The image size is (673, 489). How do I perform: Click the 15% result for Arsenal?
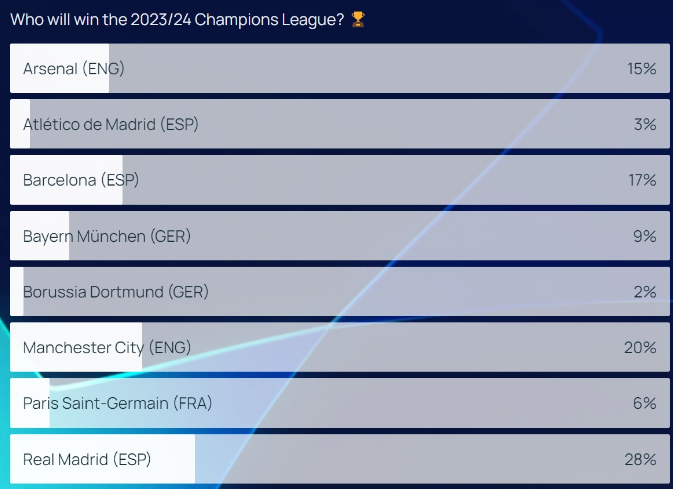(x=642, y=68)
